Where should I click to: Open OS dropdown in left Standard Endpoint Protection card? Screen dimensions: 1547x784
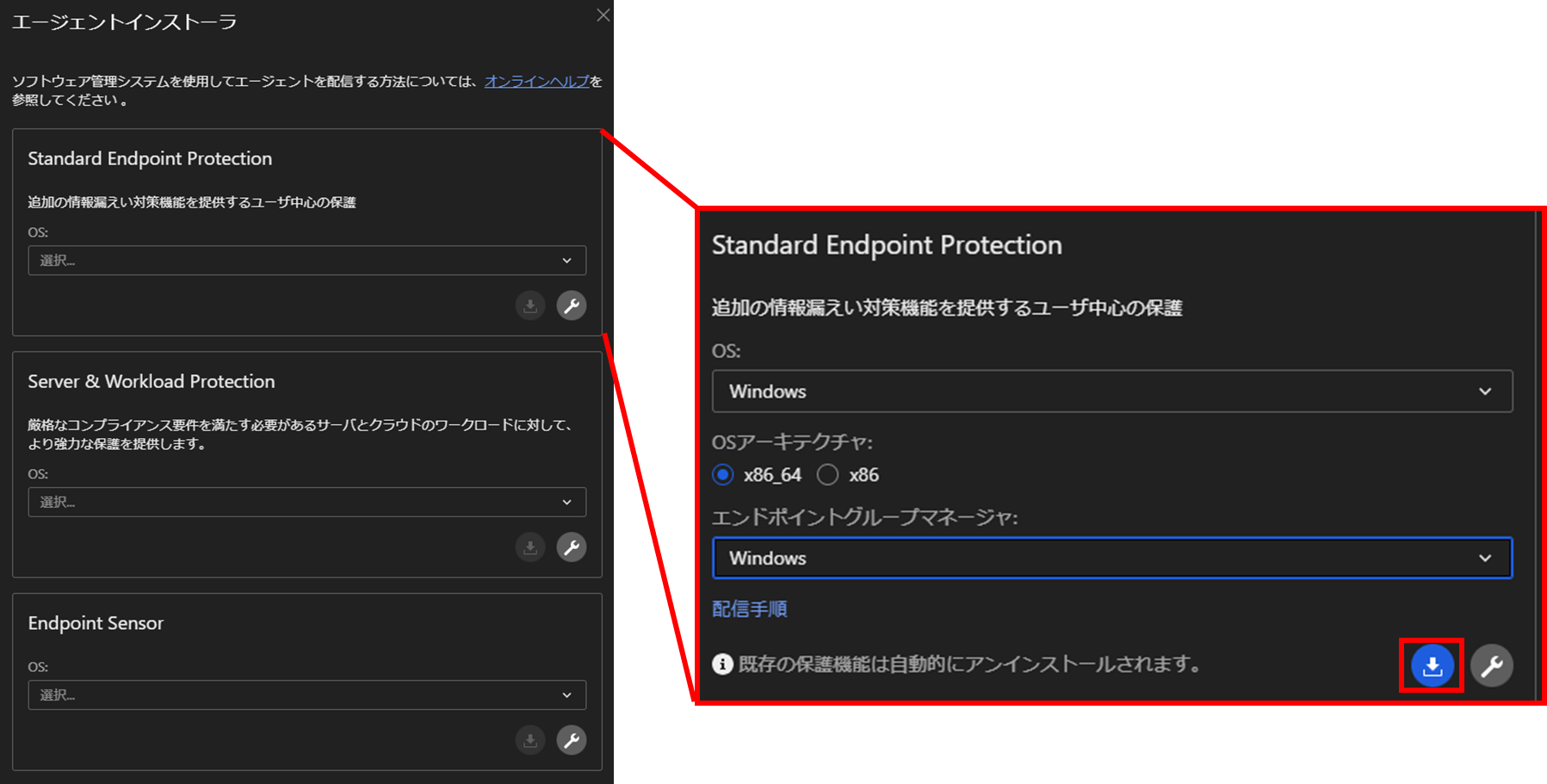point(306,260)
